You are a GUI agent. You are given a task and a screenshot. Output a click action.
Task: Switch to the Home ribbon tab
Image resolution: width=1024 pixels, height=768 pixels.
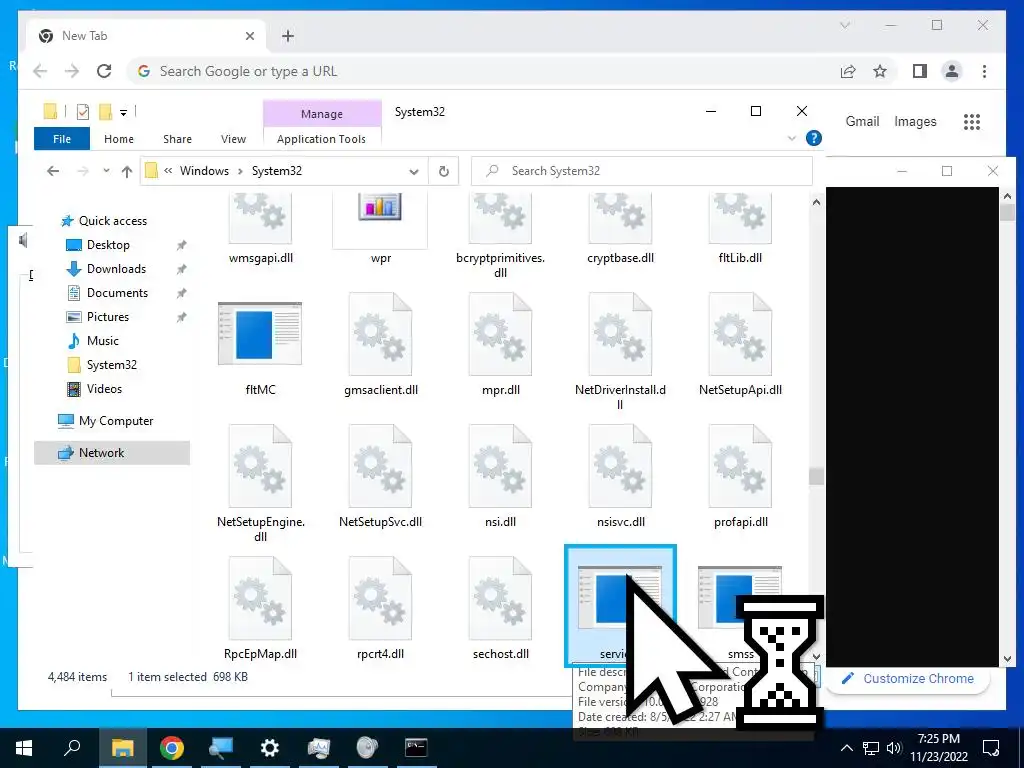(x=119, y=138)
